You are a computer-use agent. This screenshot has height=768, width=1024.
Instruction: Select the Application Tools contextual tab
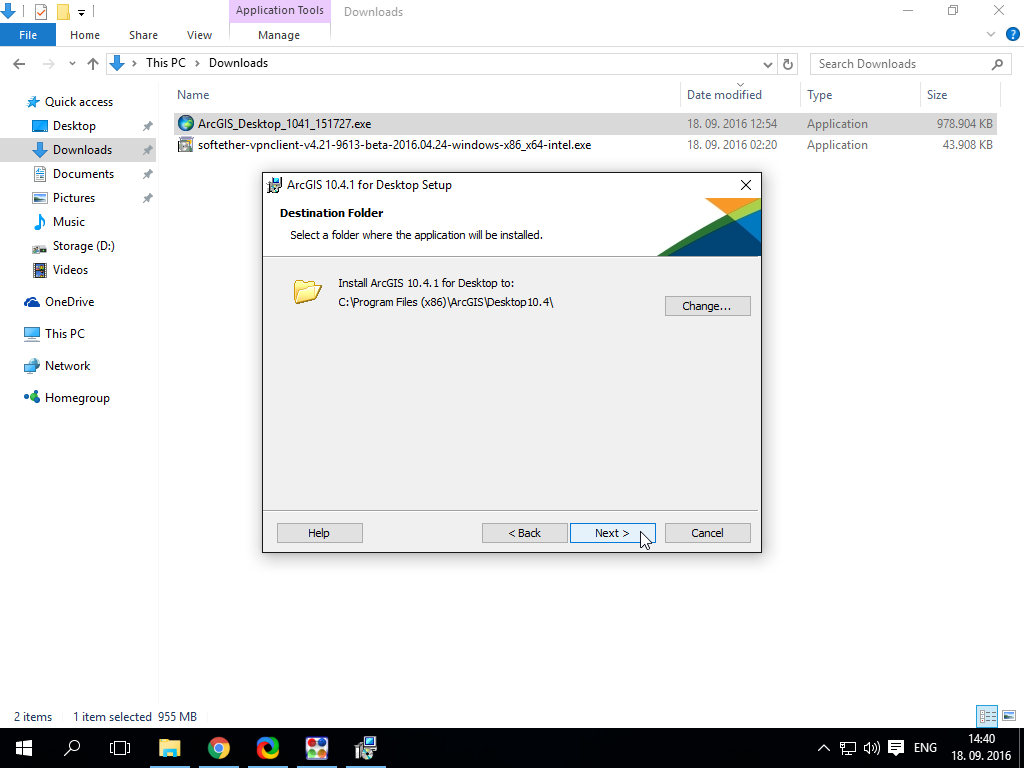tap(280, 10)
